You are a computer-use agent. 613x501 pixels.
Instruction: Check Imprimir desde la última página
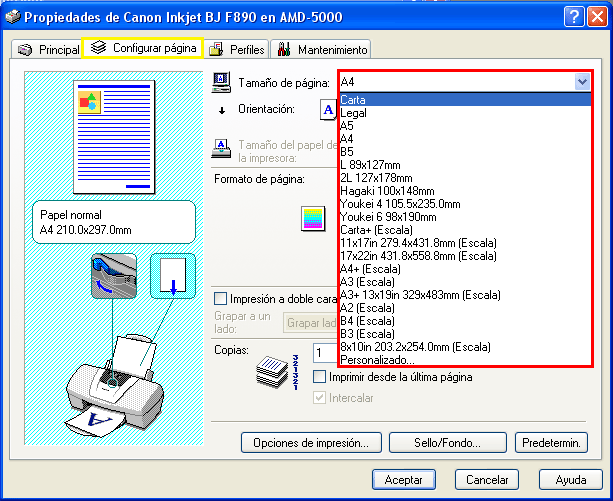pos(319,377)
